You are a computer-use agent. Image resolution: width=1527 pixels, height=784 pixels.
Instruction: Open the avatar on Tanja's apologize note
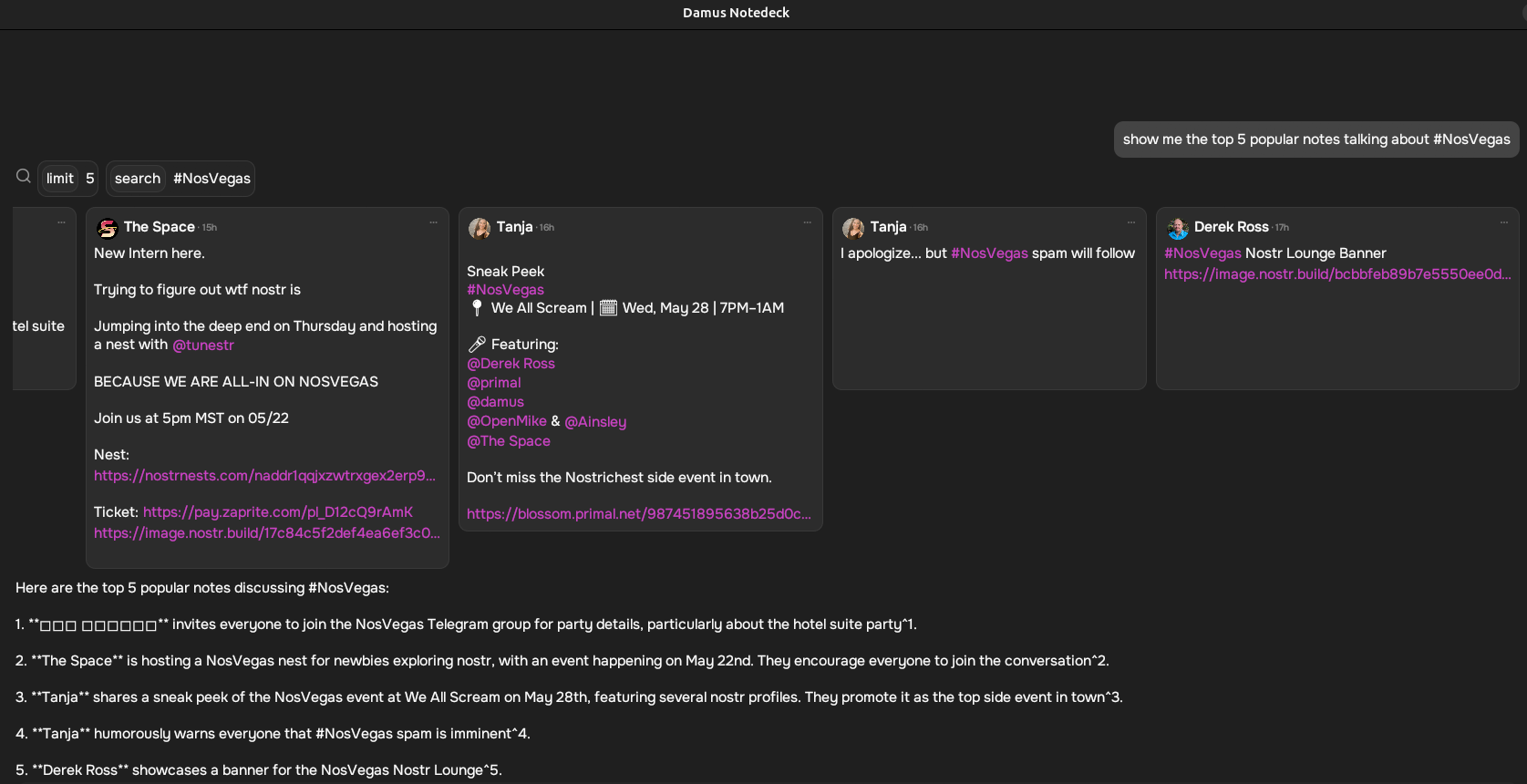[x=853, y=228]
